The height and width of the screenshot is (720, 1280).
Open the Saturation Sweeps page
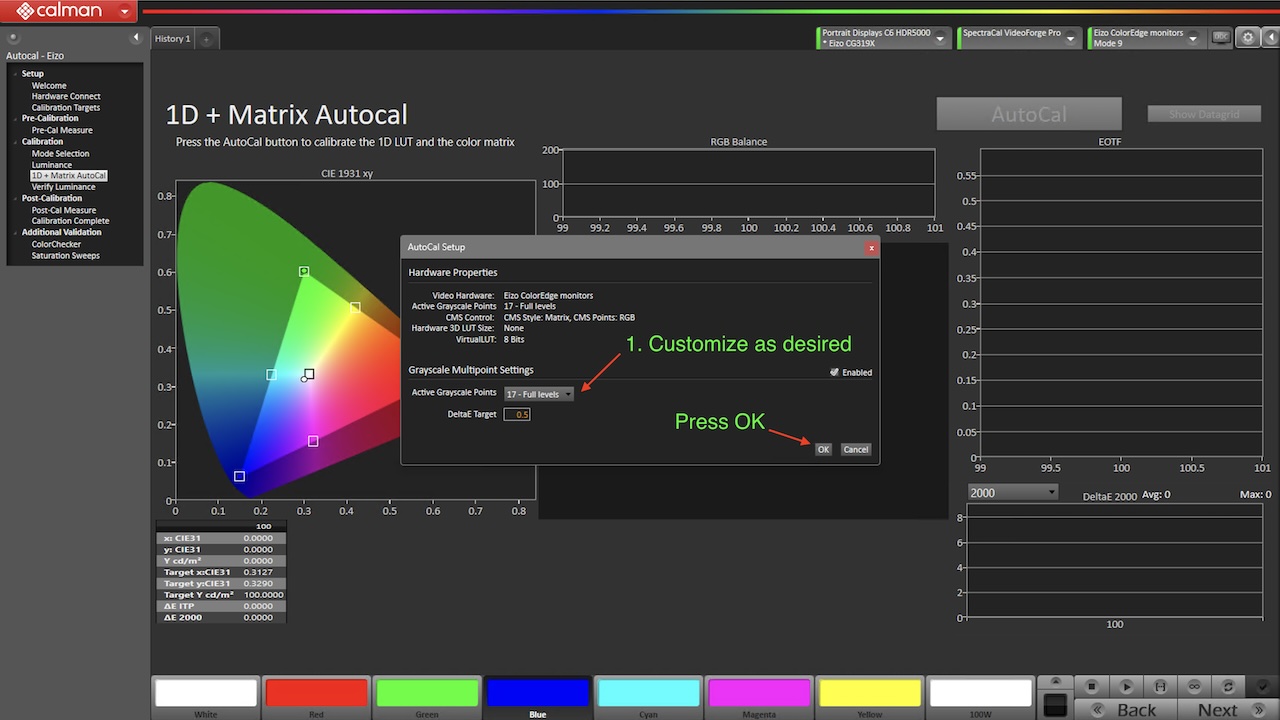point(66,256)
